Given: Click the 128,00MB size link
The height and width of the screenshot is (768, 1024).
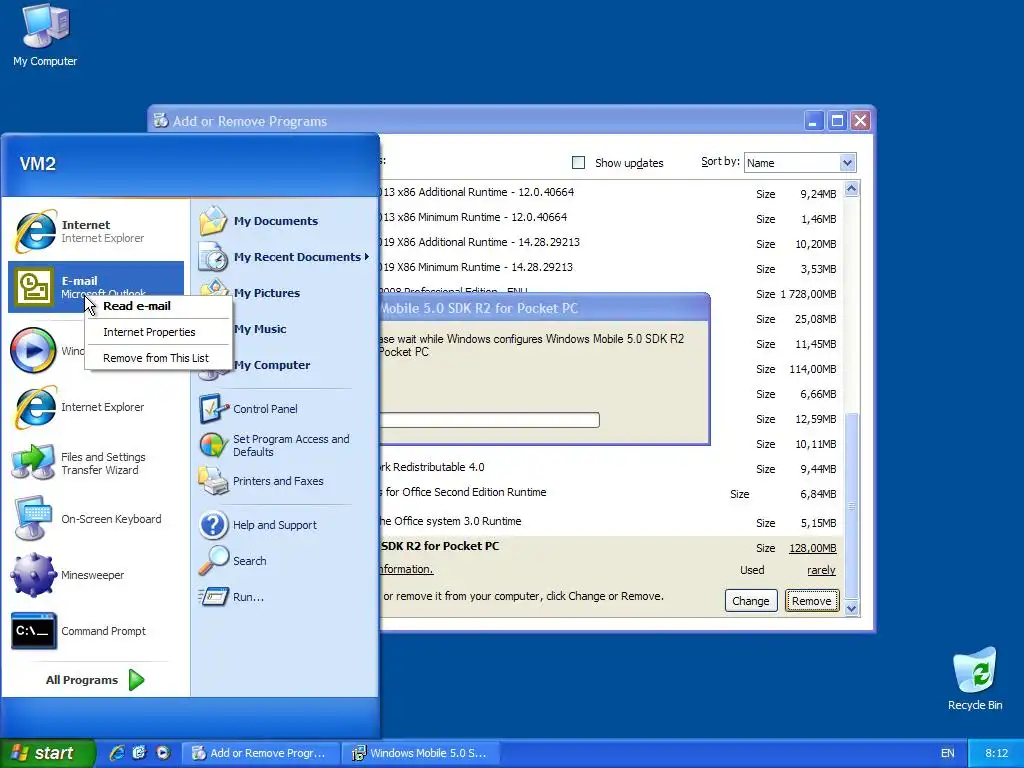Looking at the screenshot, I should tap(812, 548).
